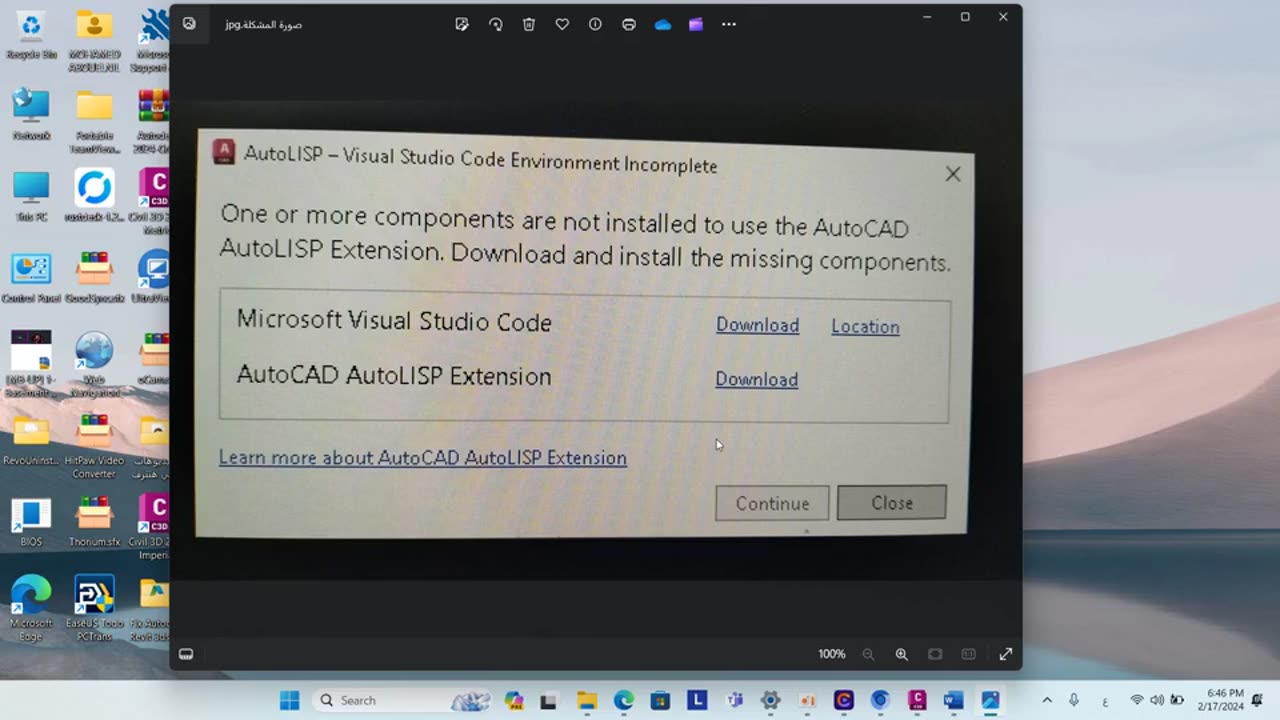
Task: Open Microsoft Edge from the taskbar
Action: tap(624, 700)
